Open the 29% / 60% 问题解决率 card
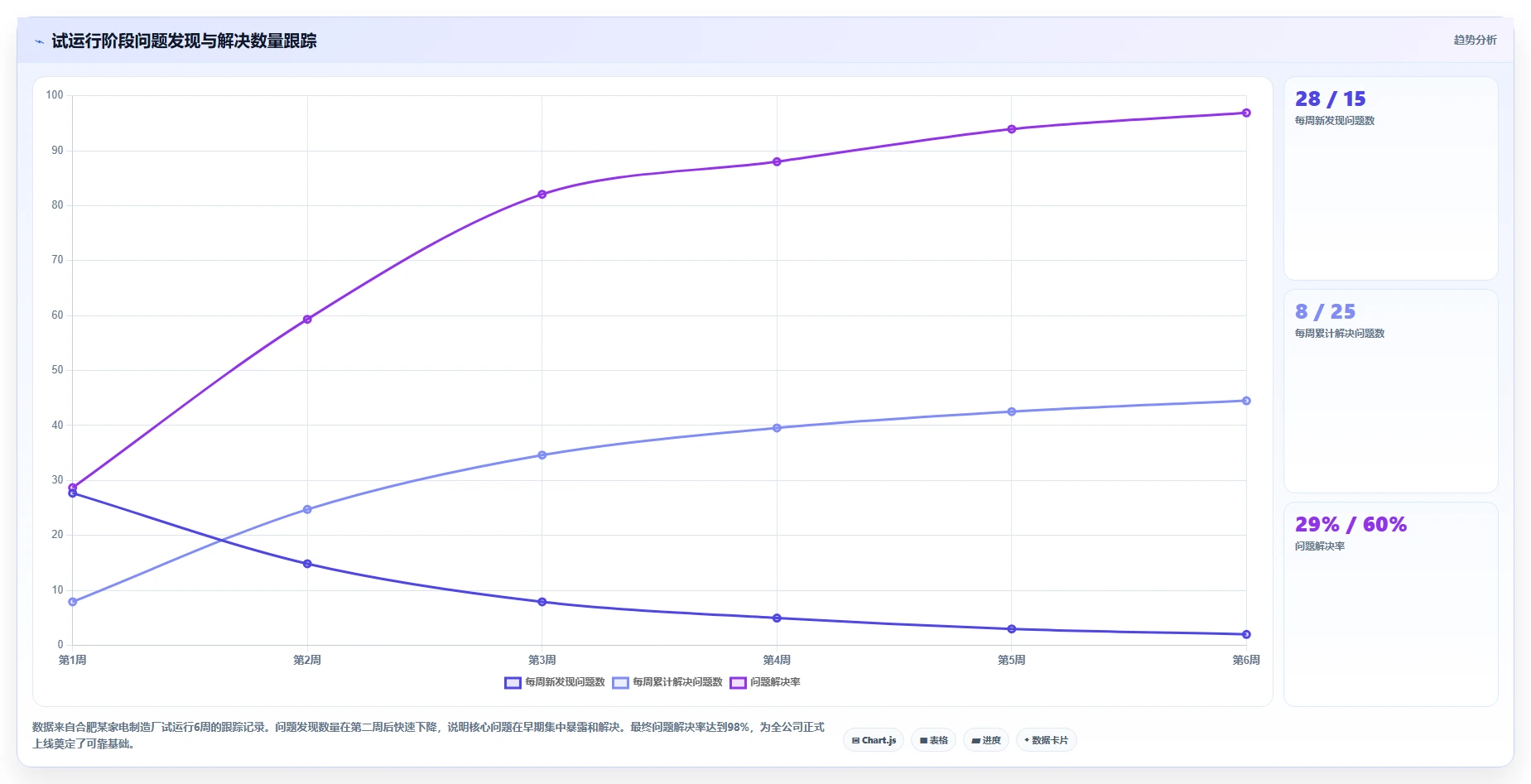 pos(1390,604)
